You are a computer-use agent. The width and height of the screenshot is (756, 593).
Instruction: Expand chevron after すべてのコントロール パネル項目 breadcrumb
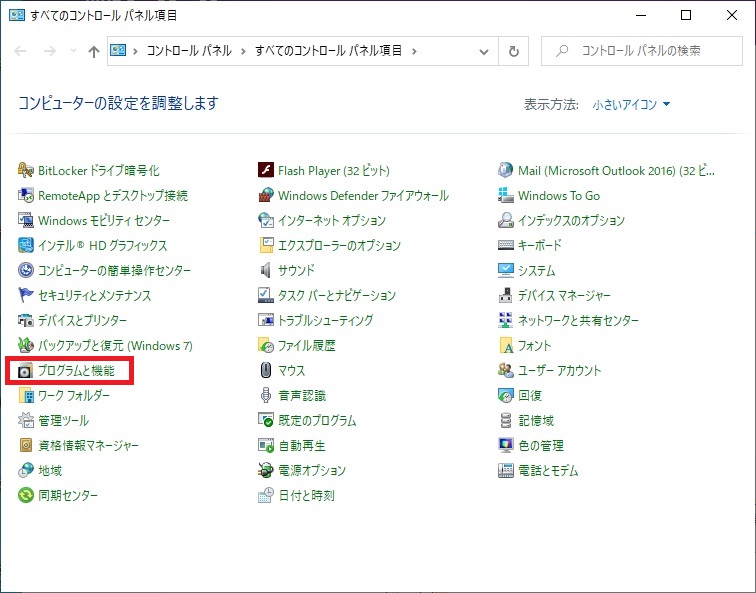coord(414,51)
